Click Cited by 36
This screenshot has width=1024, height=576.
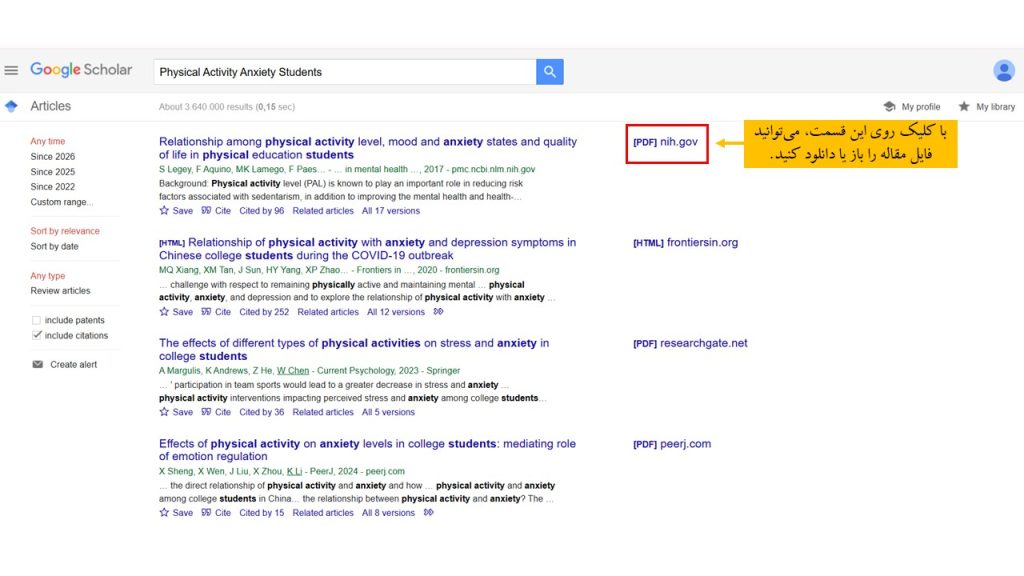click(261, 412)
